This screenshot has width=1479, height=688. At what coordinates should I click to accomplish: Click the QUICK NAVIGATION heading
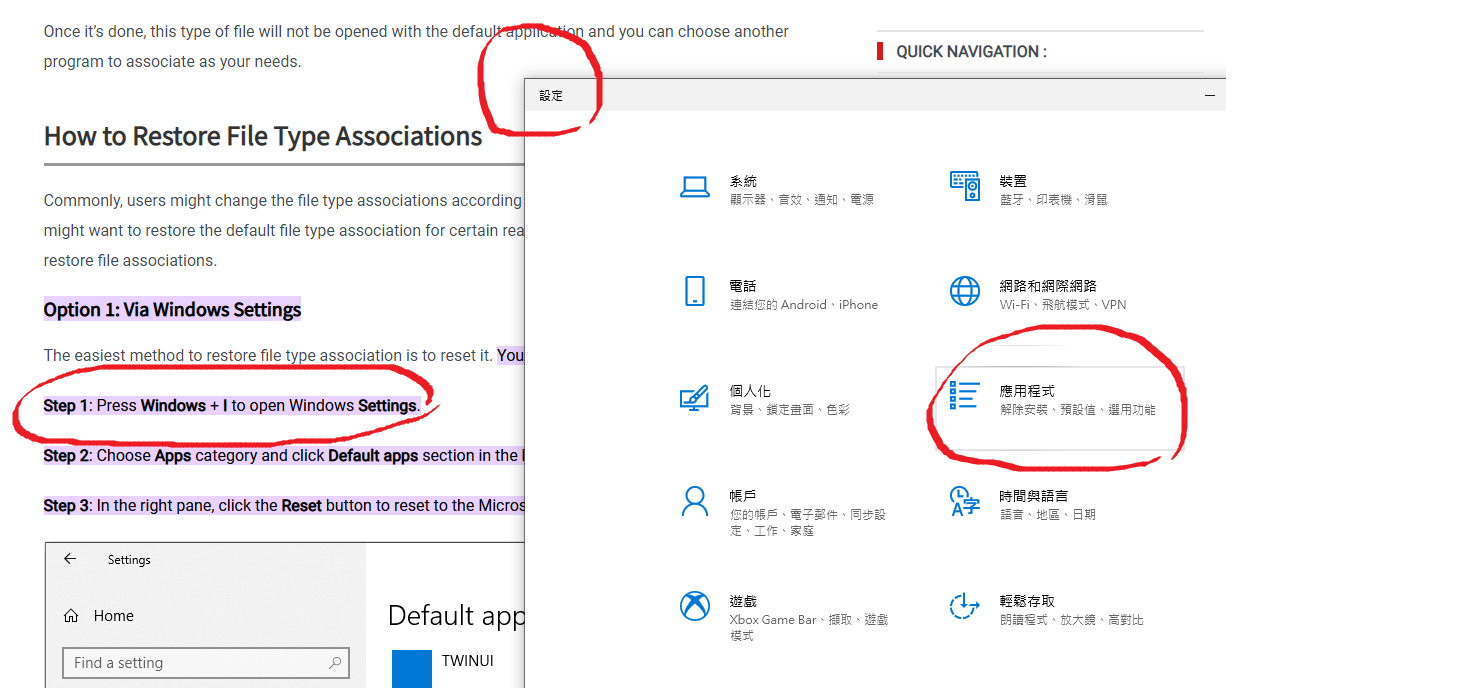coord(970,52)
